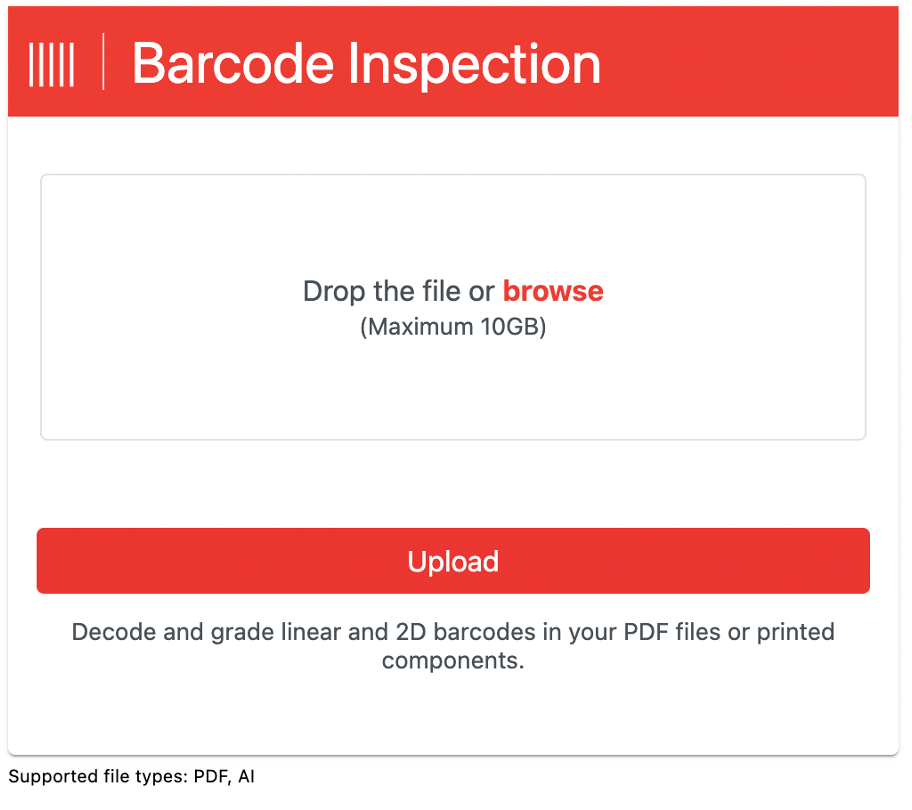The width and height of the screenshot is (912, 810).
Task: Click the Barcode Inspection title
Action: coord(366,63)
